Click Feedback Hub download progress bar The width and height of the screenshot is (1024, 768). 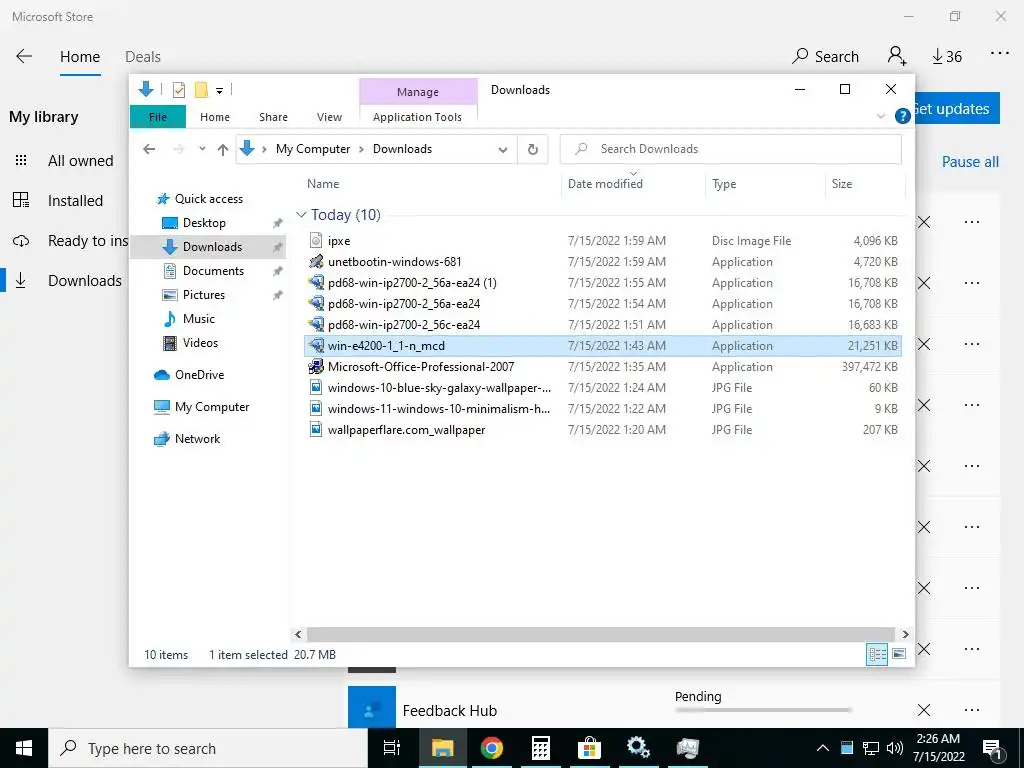(x=763, y=710)
